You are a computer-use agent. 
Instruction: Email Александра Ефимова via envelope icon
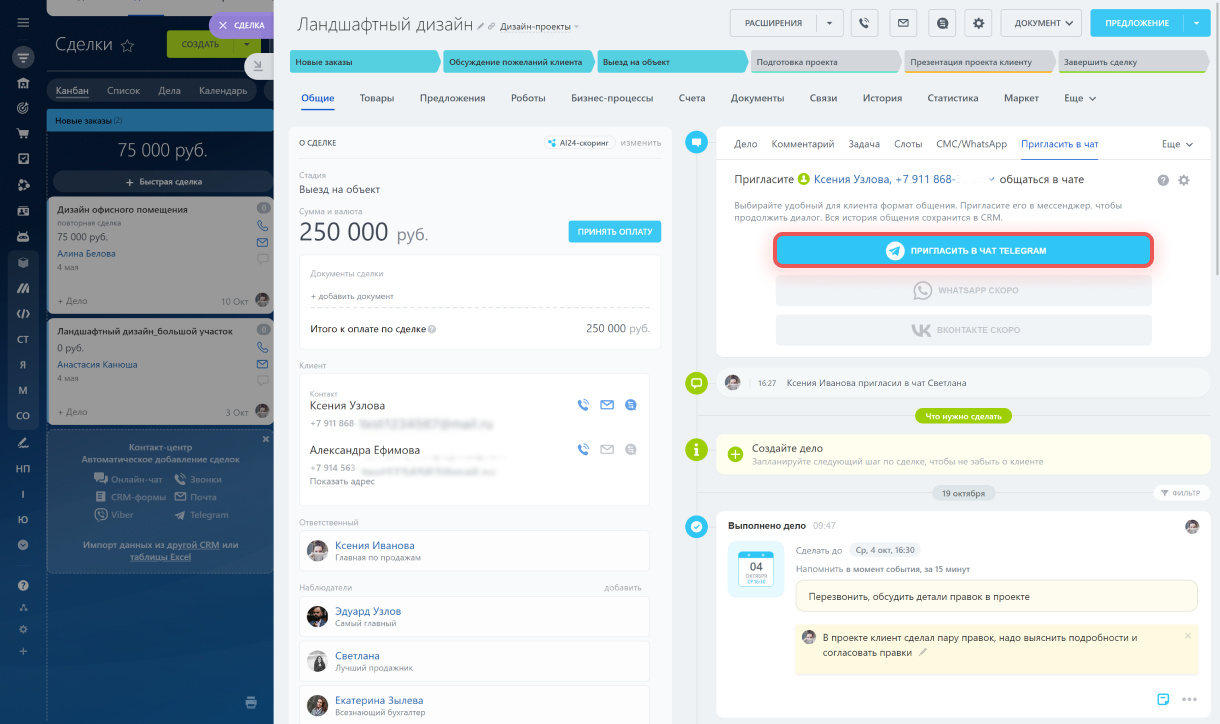point(607,450)
